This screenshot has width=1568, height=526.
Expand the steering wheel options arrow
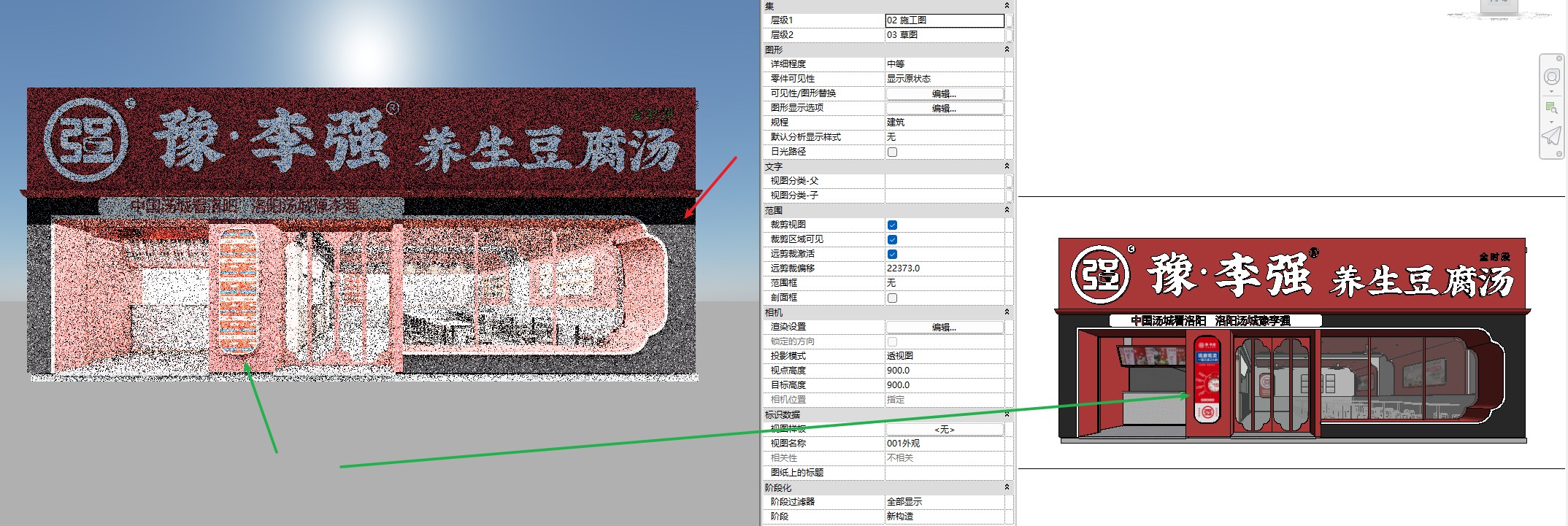pyautogui.click(x=1551, y=92)
